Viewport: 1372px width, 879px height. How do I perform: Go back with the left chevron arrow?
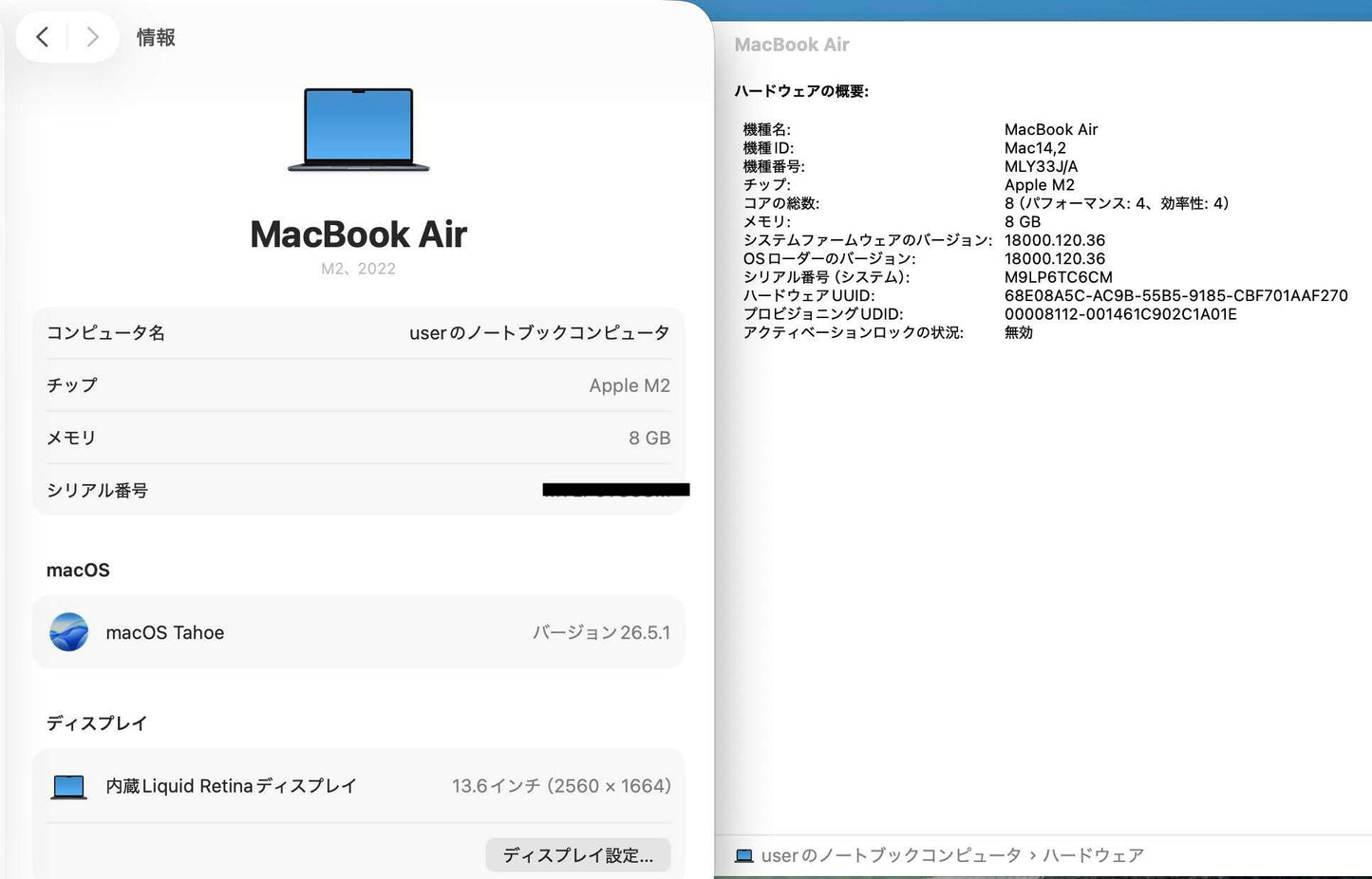click(42, 37)
